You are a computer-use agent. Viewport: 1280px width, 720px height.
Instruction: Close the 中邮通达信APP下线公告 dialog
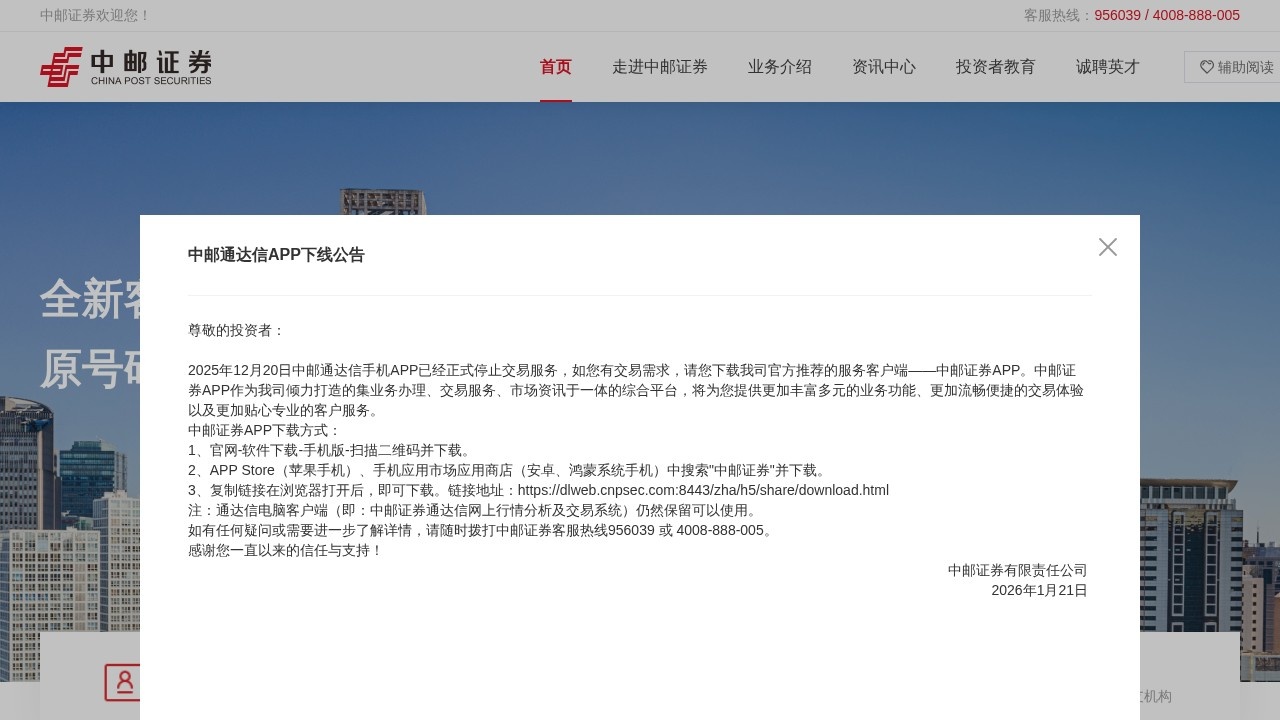(x=1108, y=247)
